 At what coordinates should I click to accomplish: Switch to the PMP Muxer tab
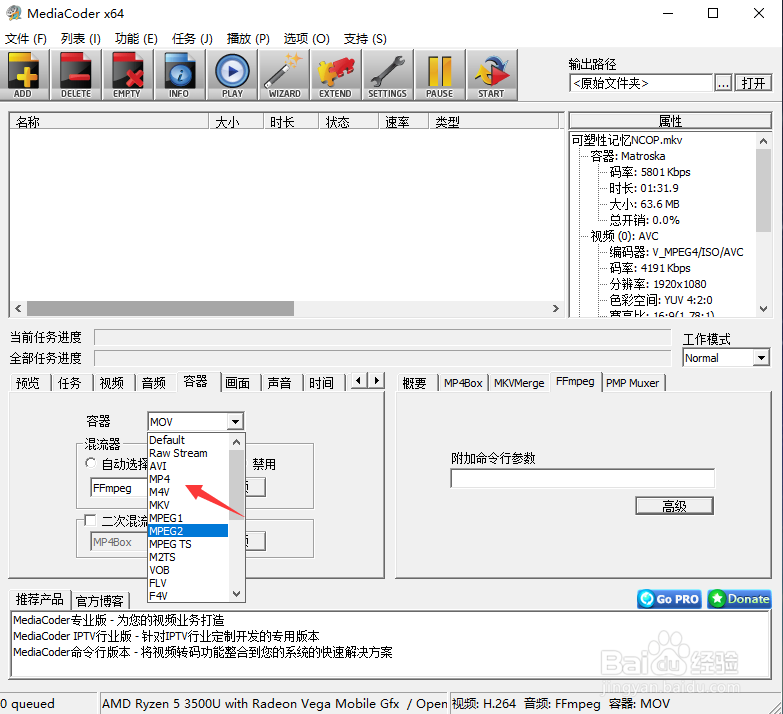tap(632, 383)
